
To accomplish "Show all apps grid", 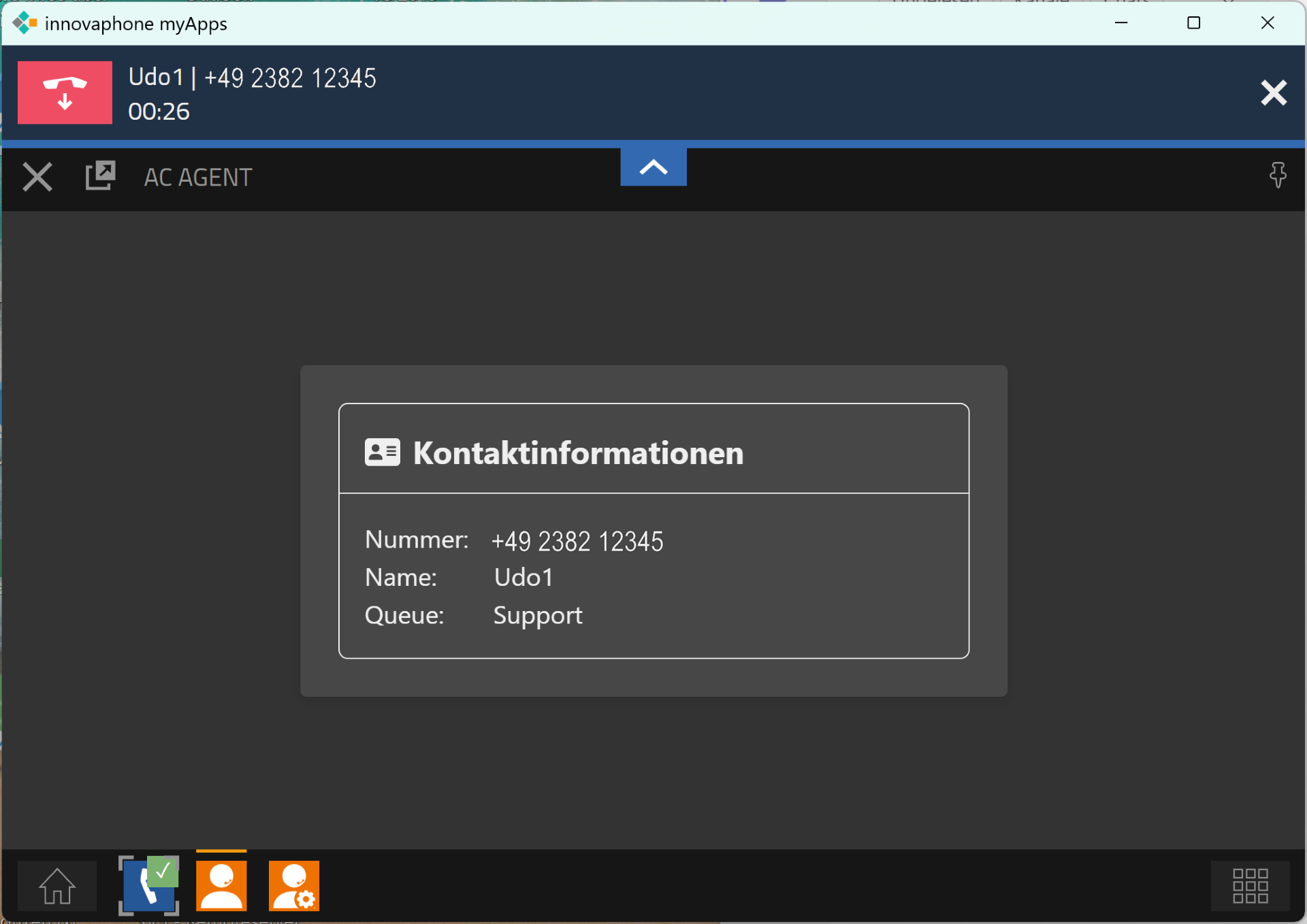I will [1250, 885].
